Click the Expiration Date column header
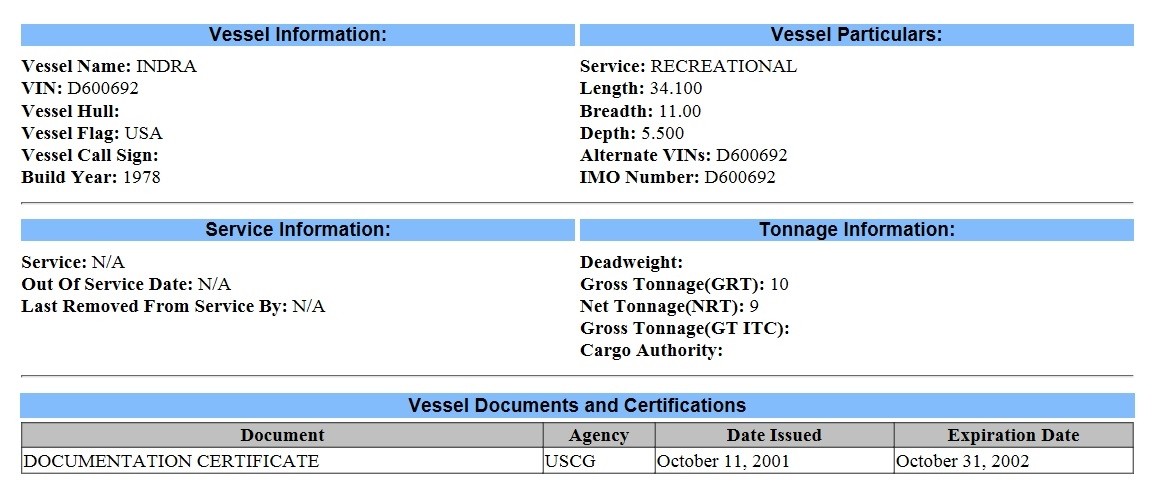The image size is (1152, 487). coord(1013,435)
